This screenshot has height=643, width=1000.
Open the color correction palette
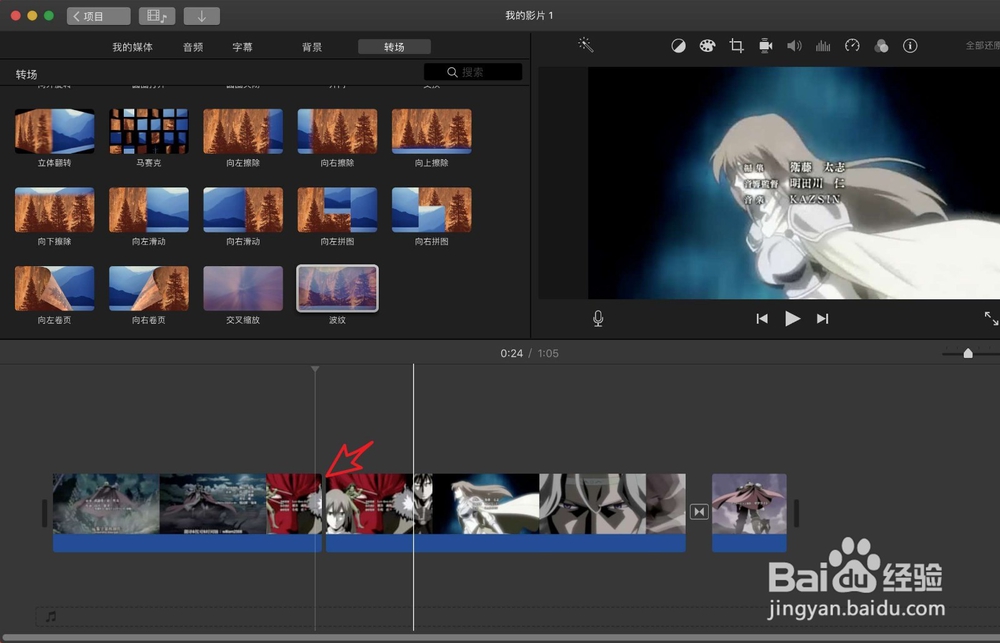click(707, 46)
